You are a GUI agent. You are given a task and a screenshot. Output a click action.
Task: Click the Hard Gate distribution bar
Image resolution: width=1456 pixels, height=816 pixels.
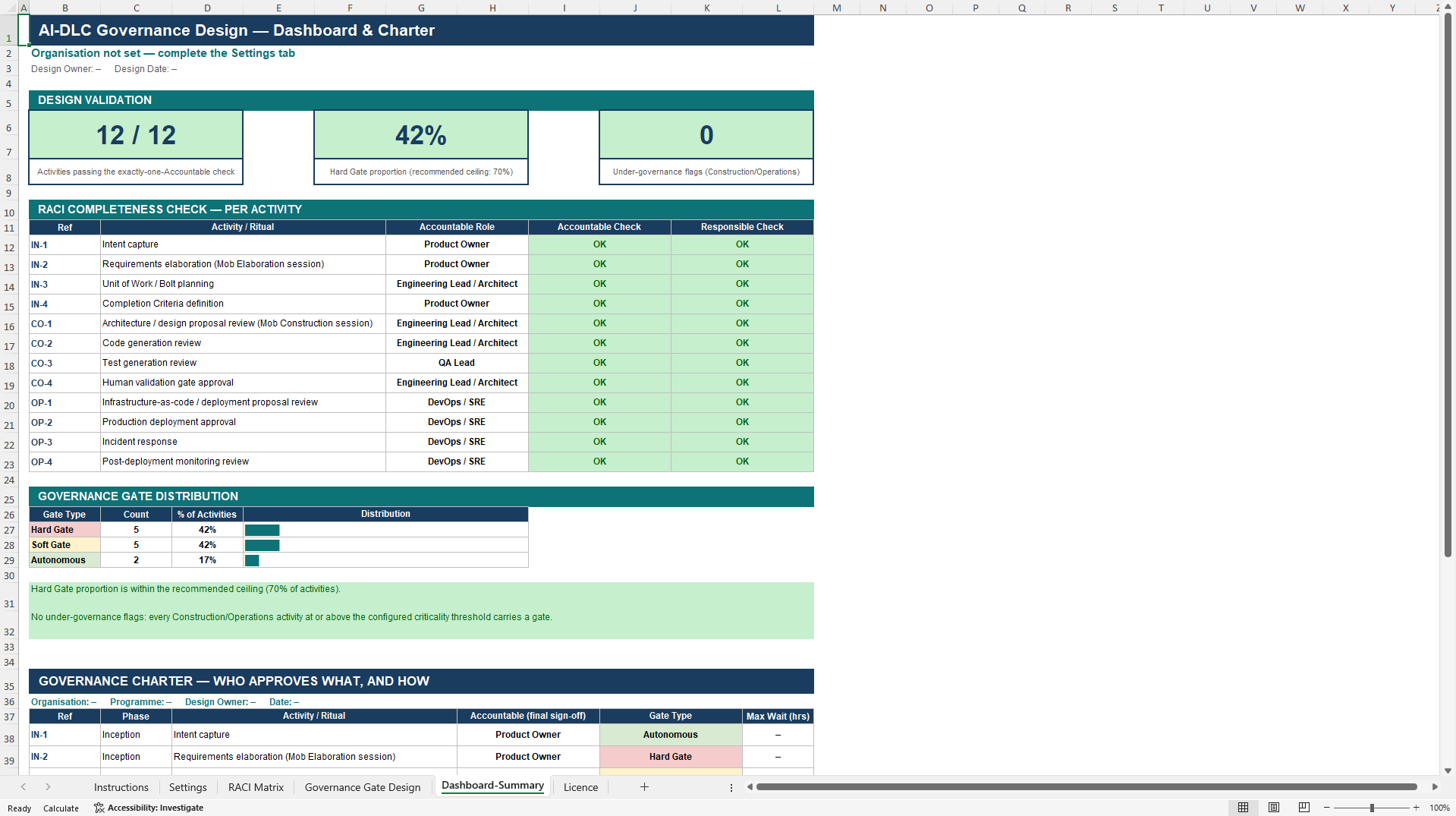tap(263, 530)
